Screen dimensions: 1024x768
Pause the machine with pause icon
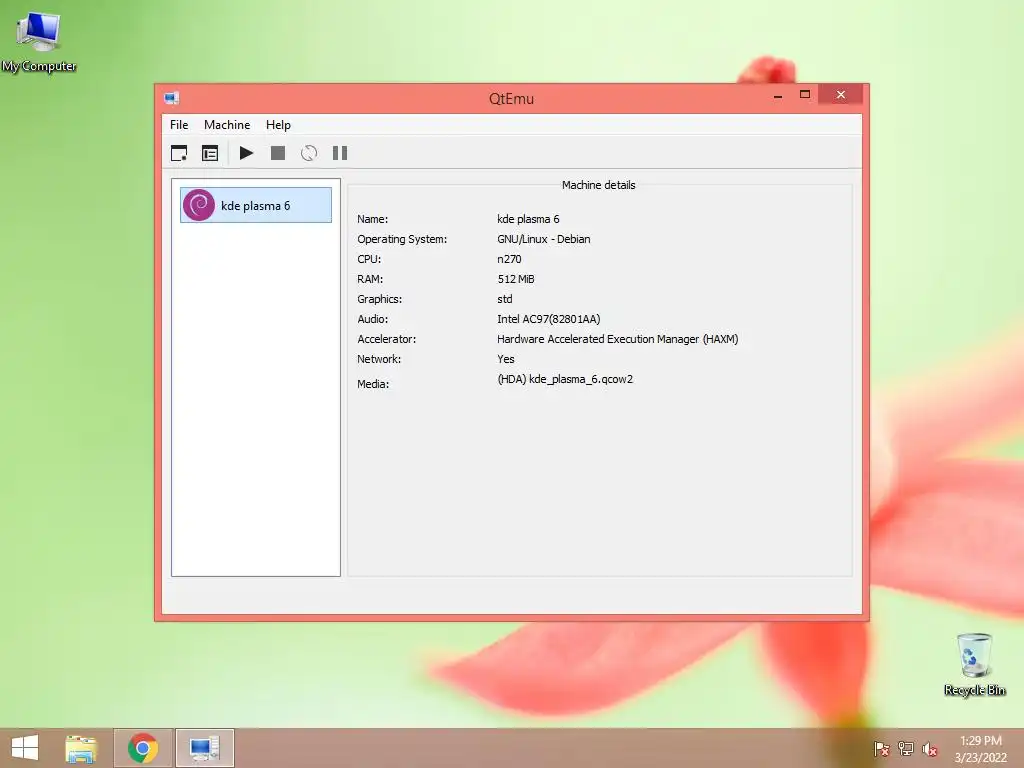pos(340,153)
